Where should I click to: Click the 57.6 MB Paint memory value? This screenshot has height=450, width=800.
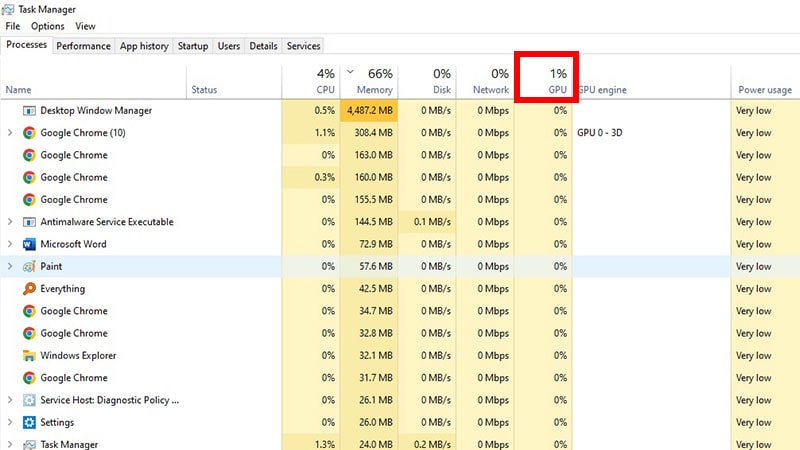click(376, 266)
